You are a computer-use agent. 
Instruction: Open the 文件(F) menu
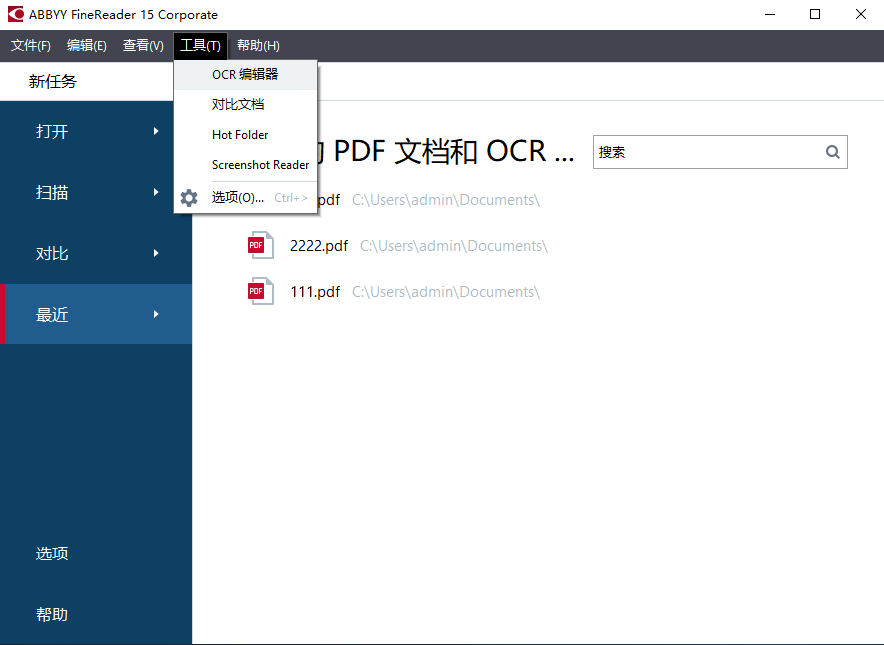coord(30,45)
